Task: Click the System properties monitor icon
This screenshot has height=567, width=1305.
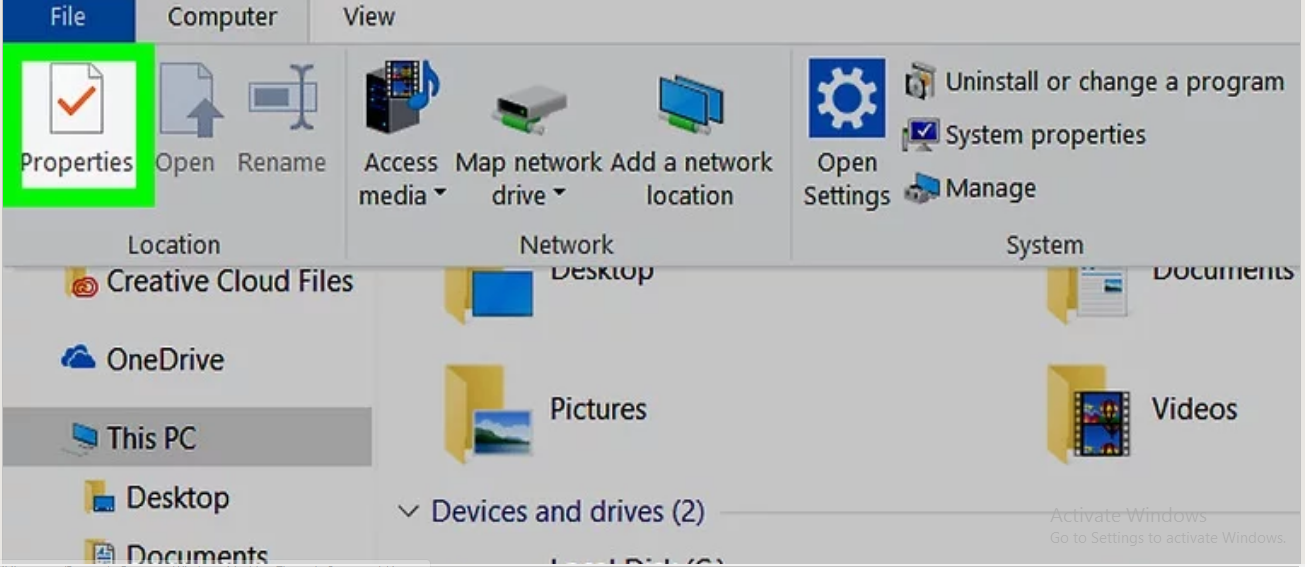Action: click(x=920, y=135)
